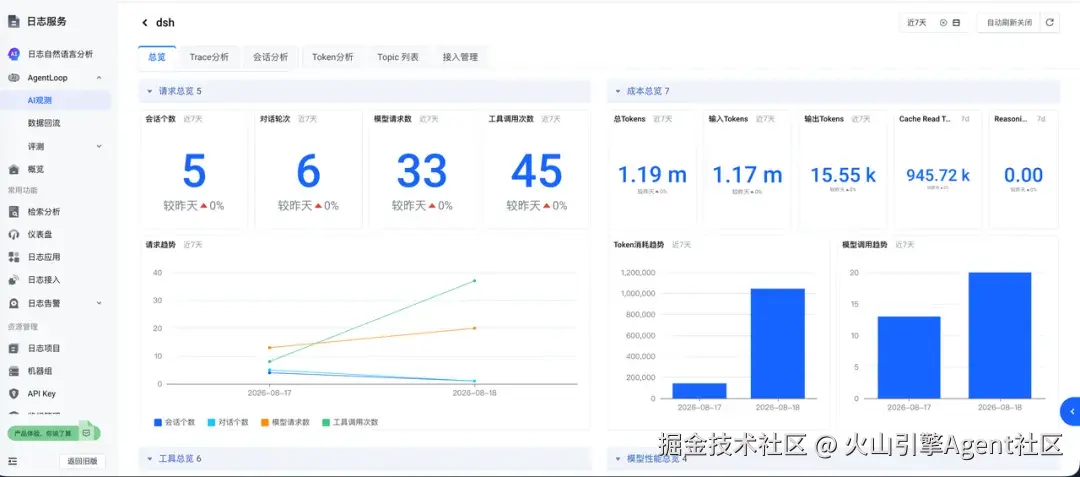The height and width of the screenshot is (477, 1080).
Task: Click the Reasoning value 0.00
Action: click(x=1023, y=175)
